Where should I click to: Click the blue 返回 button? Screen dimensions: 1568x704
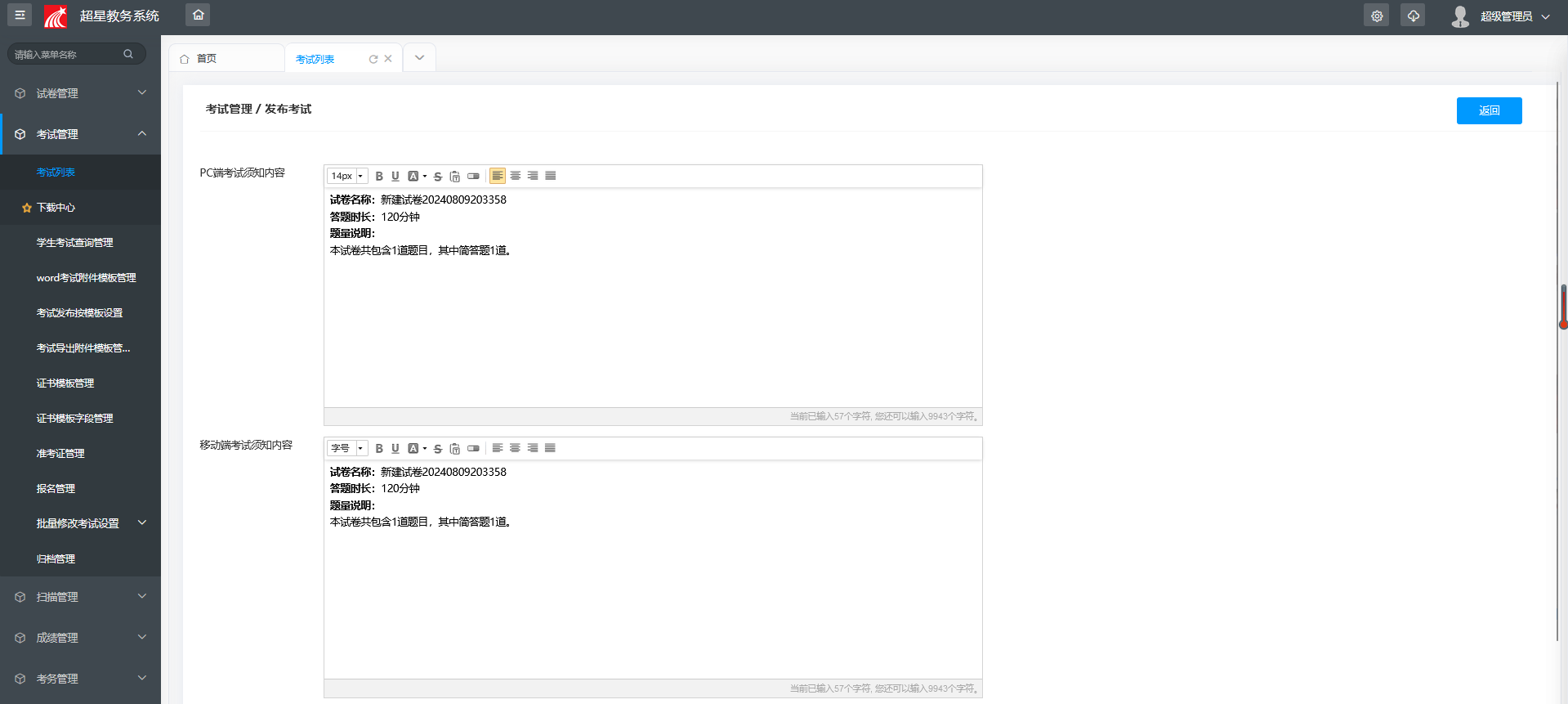[1489, 110]
